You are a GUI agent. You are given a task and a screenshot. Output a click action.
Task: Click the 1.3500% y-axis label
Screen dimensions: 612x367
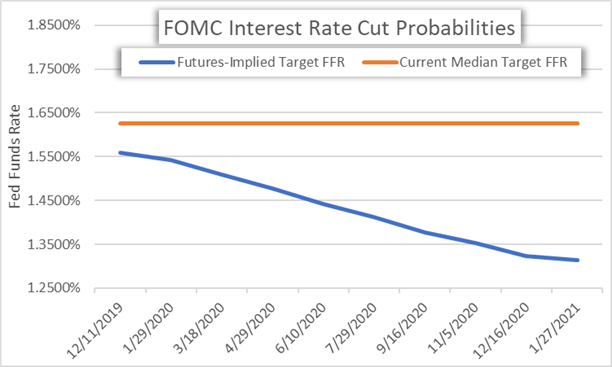tap(53, 244)
